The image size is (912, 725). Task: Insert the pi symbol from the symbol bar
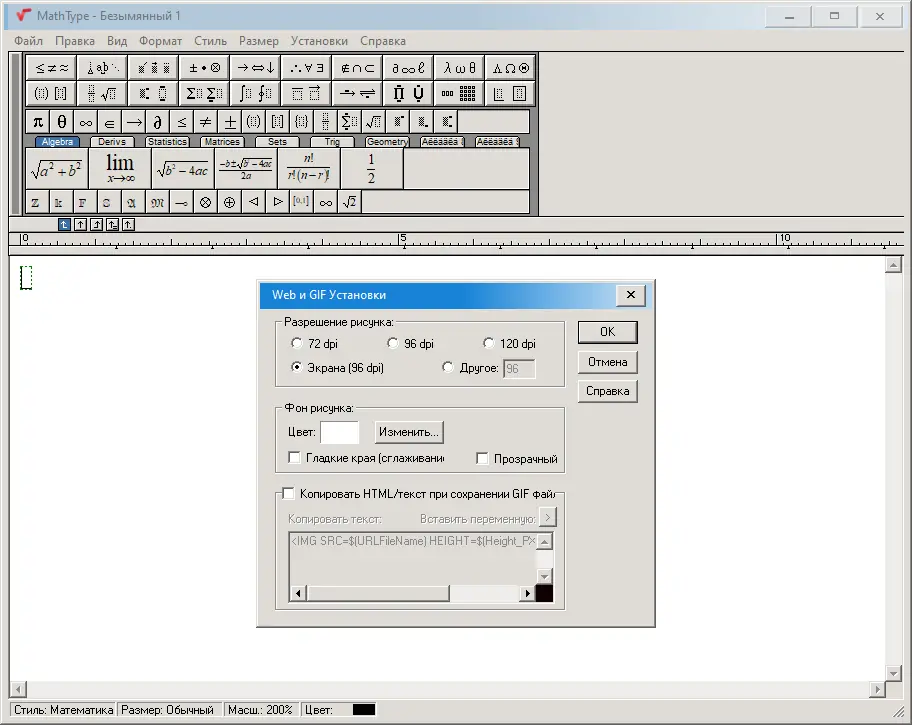point(36,121)
